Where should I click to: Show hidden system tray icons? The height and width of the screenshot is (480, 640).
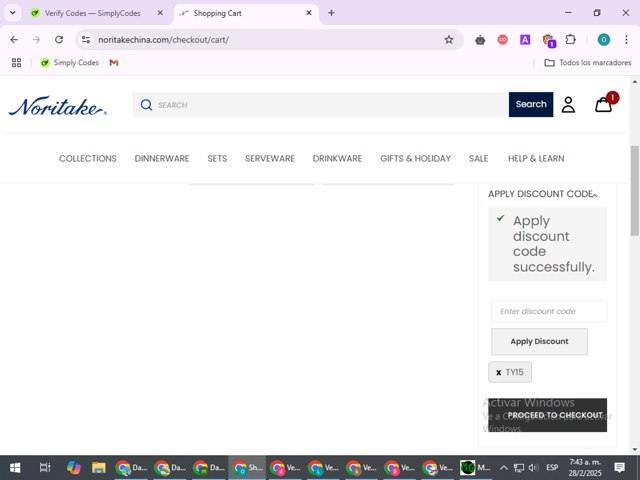pos(504,468)
